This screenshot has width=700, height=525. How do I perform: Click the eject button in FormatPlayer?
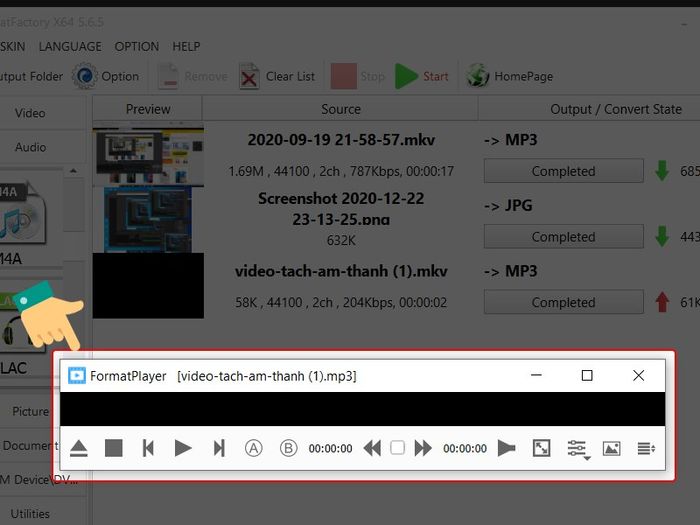coord(79,448)
